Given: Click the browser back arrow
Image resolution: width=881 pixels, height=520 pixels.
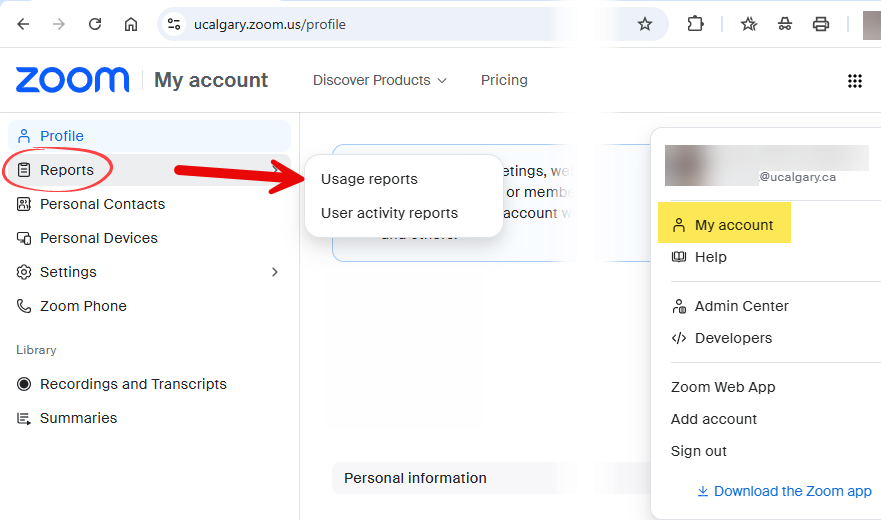Looking at the screenshot, I should pos(23,24).
